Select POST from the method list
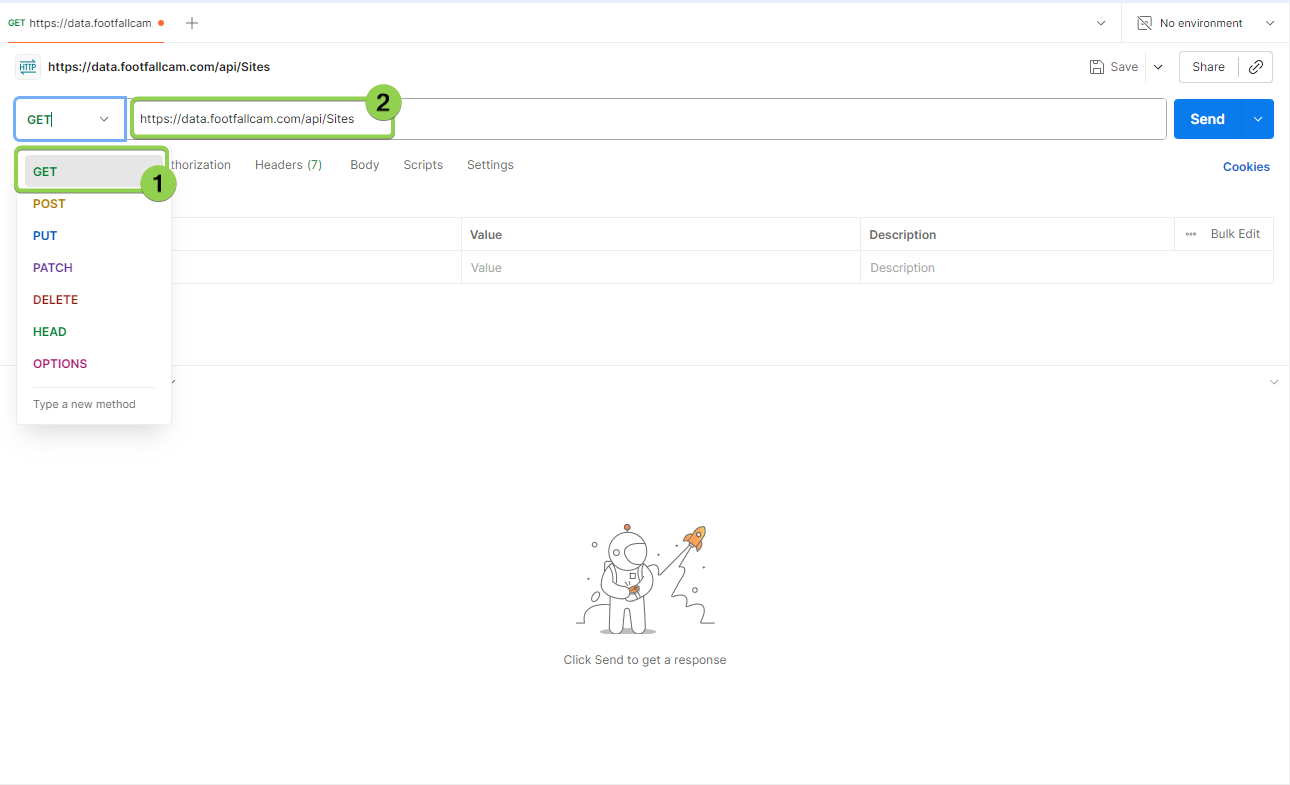This screenshot has width=1290, height=785. (x=49, y=204)
